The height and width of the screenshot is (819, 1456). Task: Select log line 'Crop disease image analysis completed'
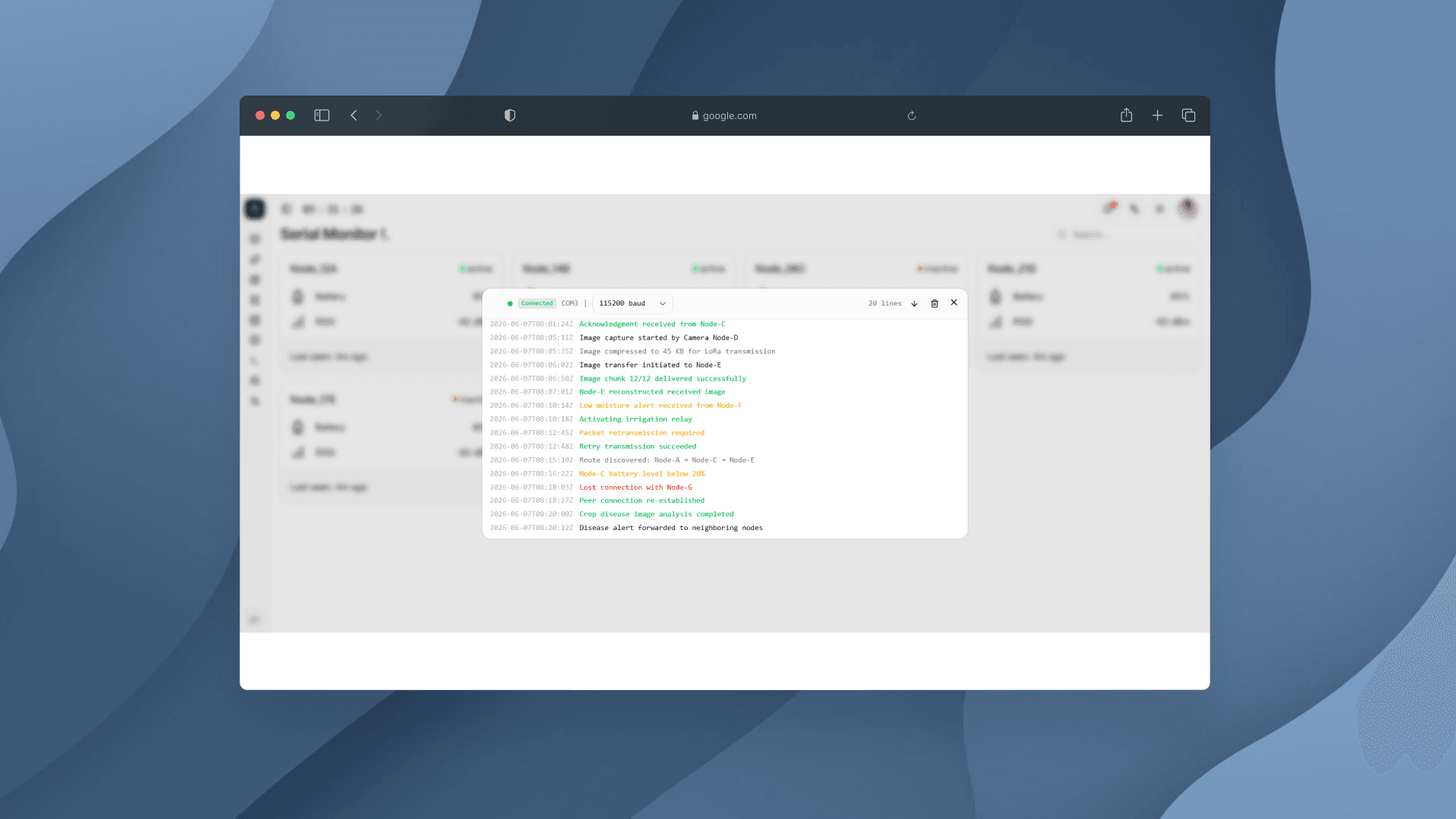[x=657, y=514]
